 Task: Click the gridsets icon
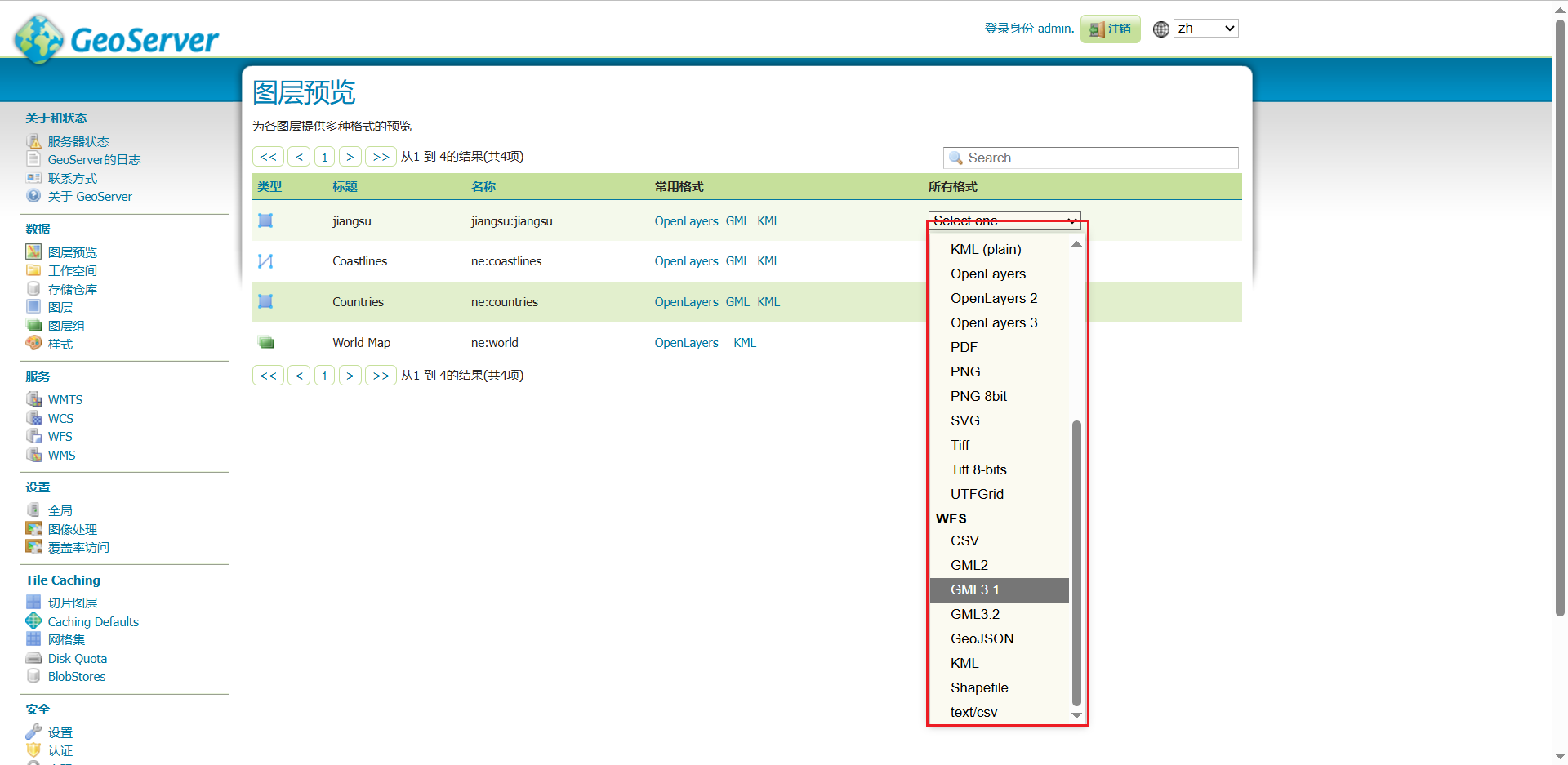(33, 639)
